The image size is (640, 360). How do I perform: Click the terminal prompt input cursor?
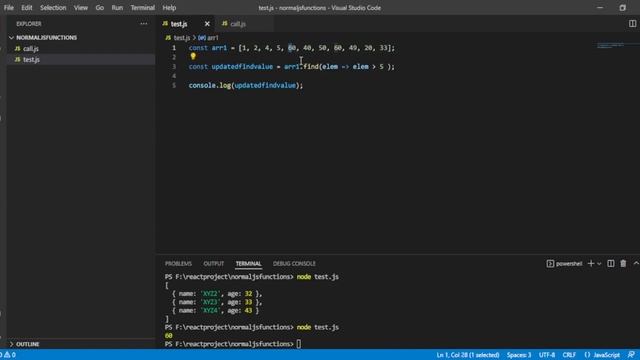(299, 344)
